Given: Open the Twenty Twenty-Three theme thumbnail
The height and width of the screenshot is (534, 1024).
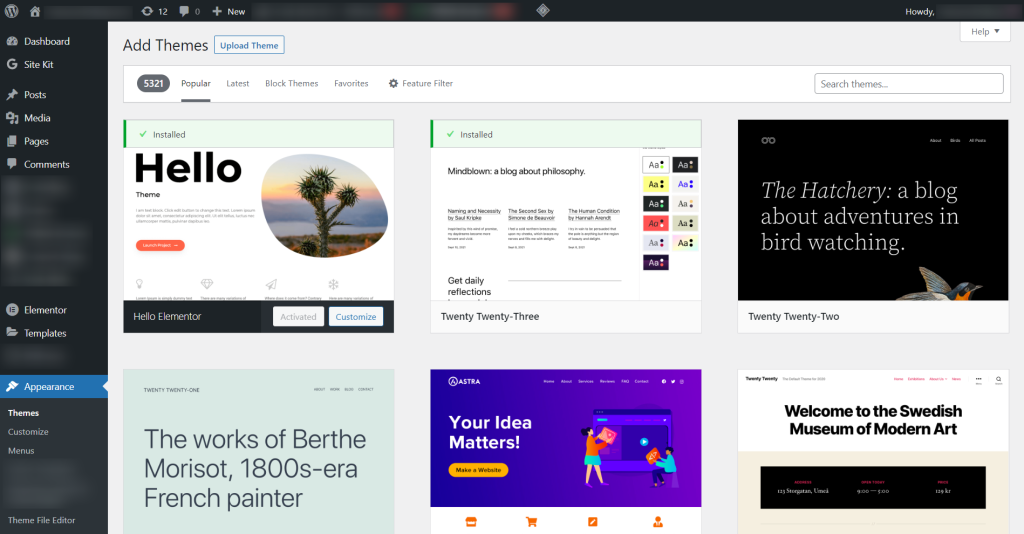Looking at the screenshot, I should coord(566,224).
